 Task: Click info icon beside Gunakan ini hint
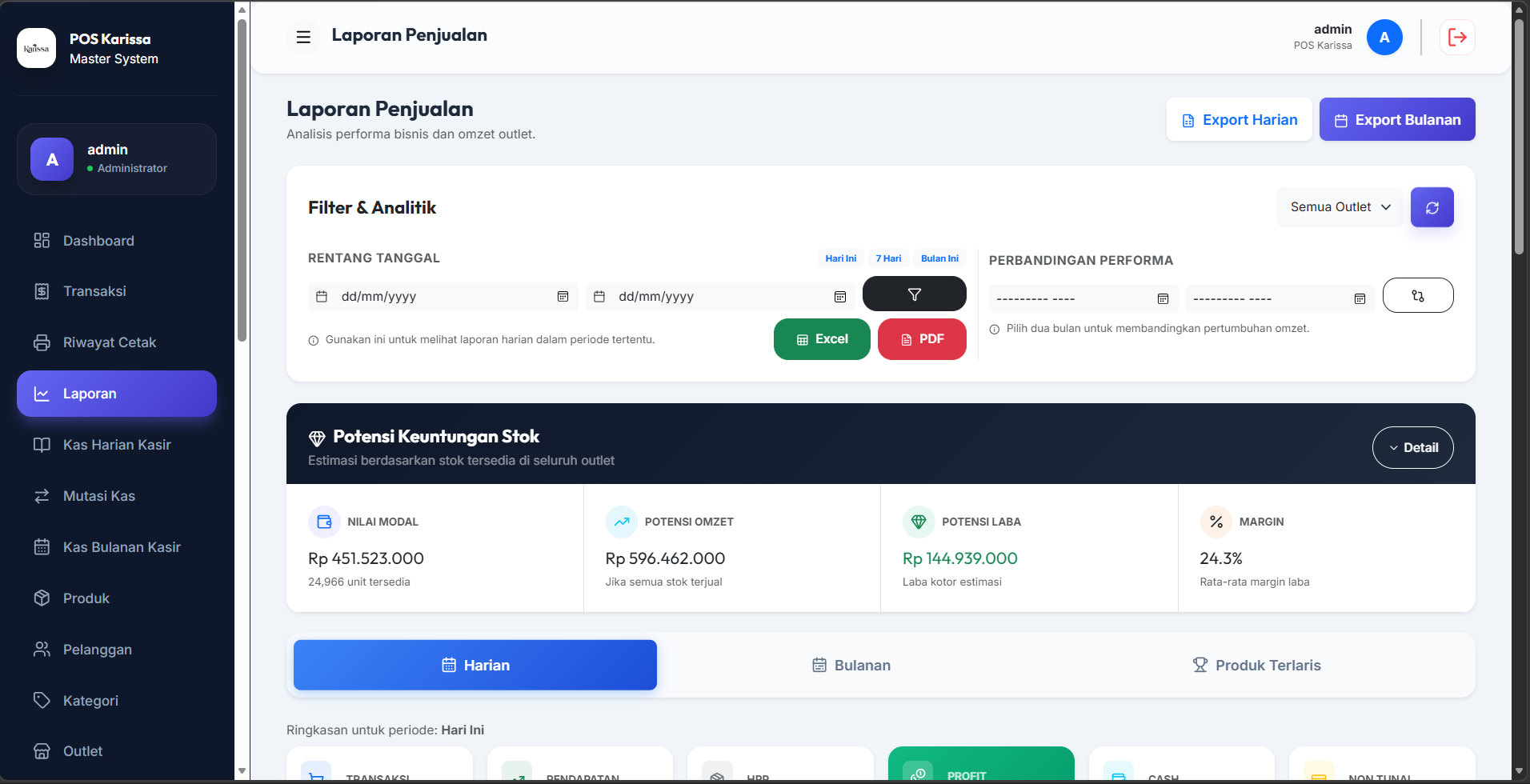click(314, 341)
